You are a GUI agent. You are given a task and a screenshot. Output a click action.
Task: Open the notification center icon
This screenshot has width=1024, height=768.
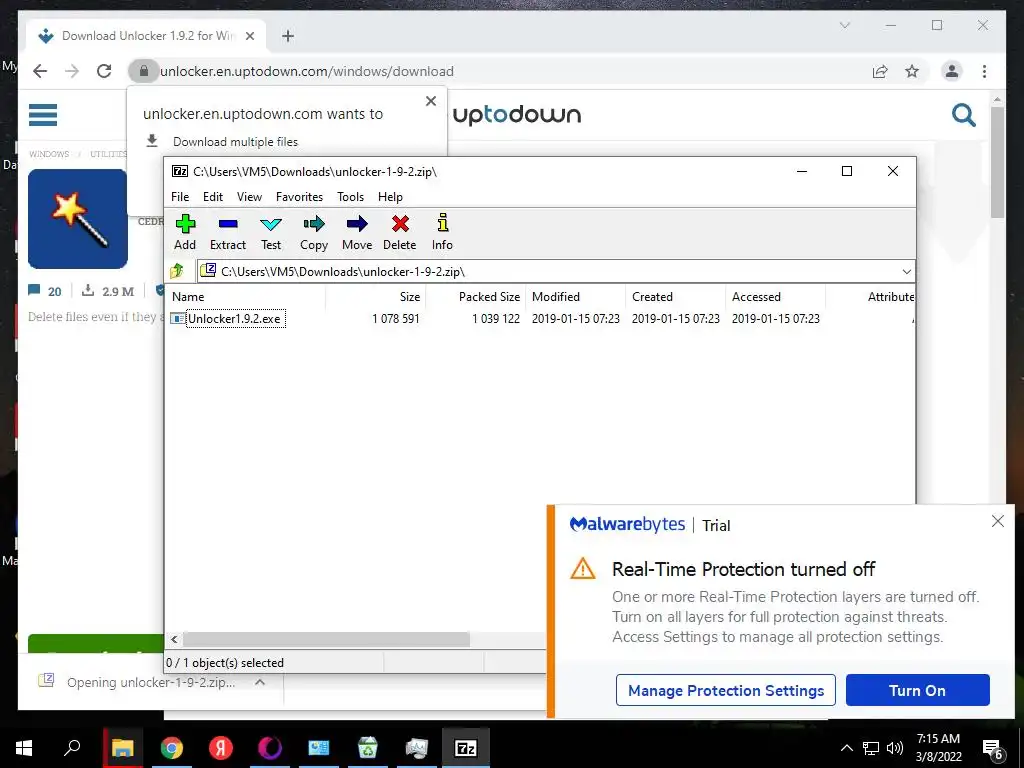point(993,748)
